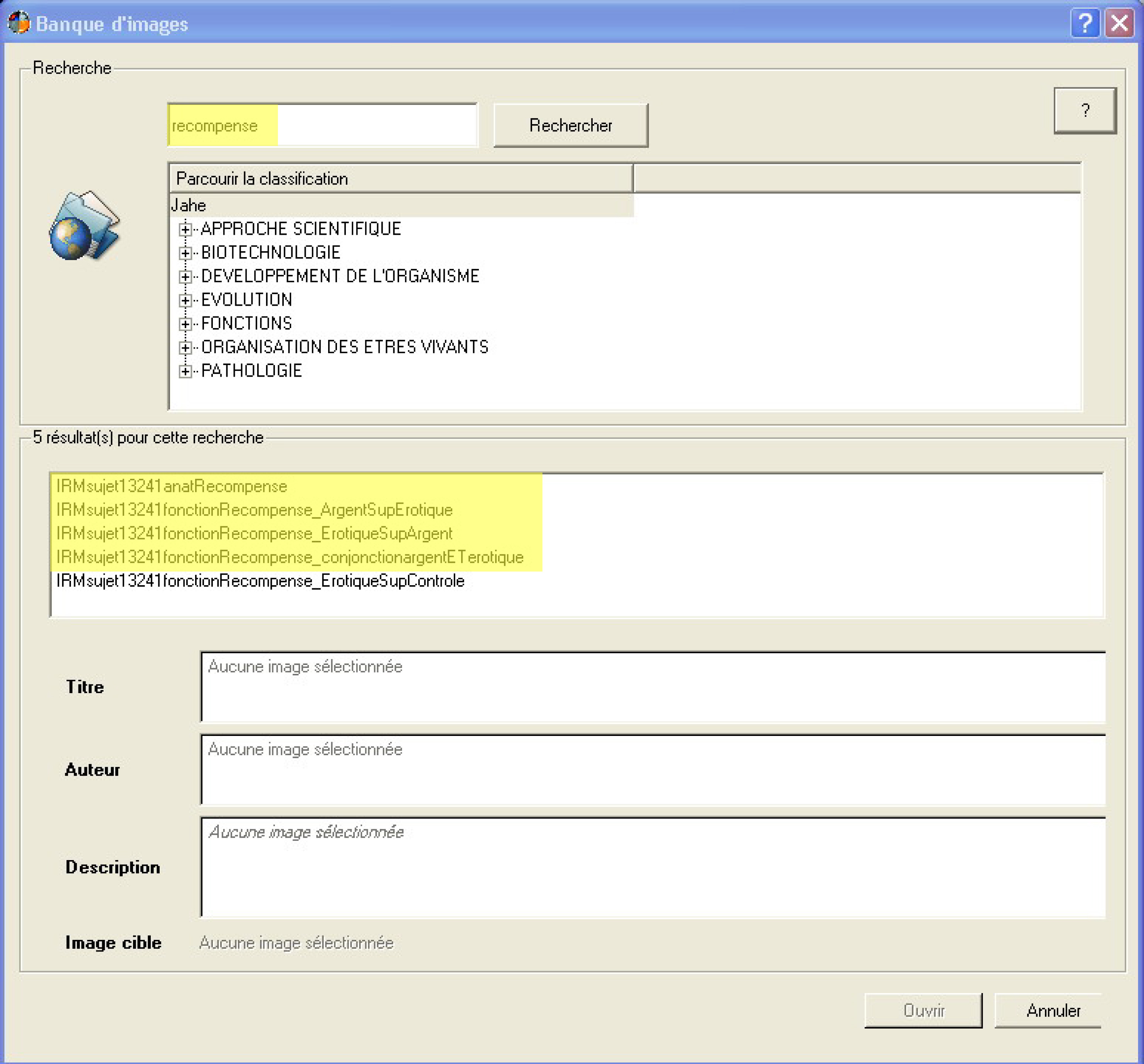
Task: Expand the APPROCHE SCIENTIFIQUE tree node
Action: 185,229
